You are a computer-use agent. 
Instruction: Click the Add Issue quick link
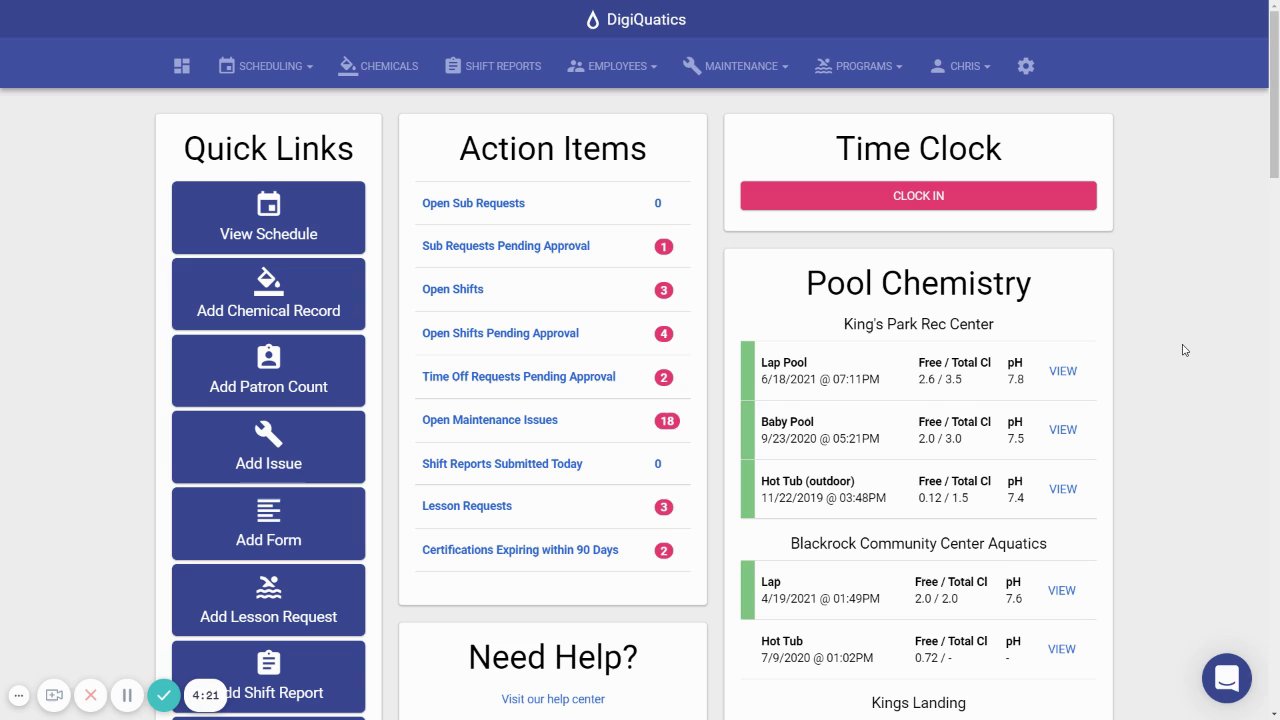268,447
